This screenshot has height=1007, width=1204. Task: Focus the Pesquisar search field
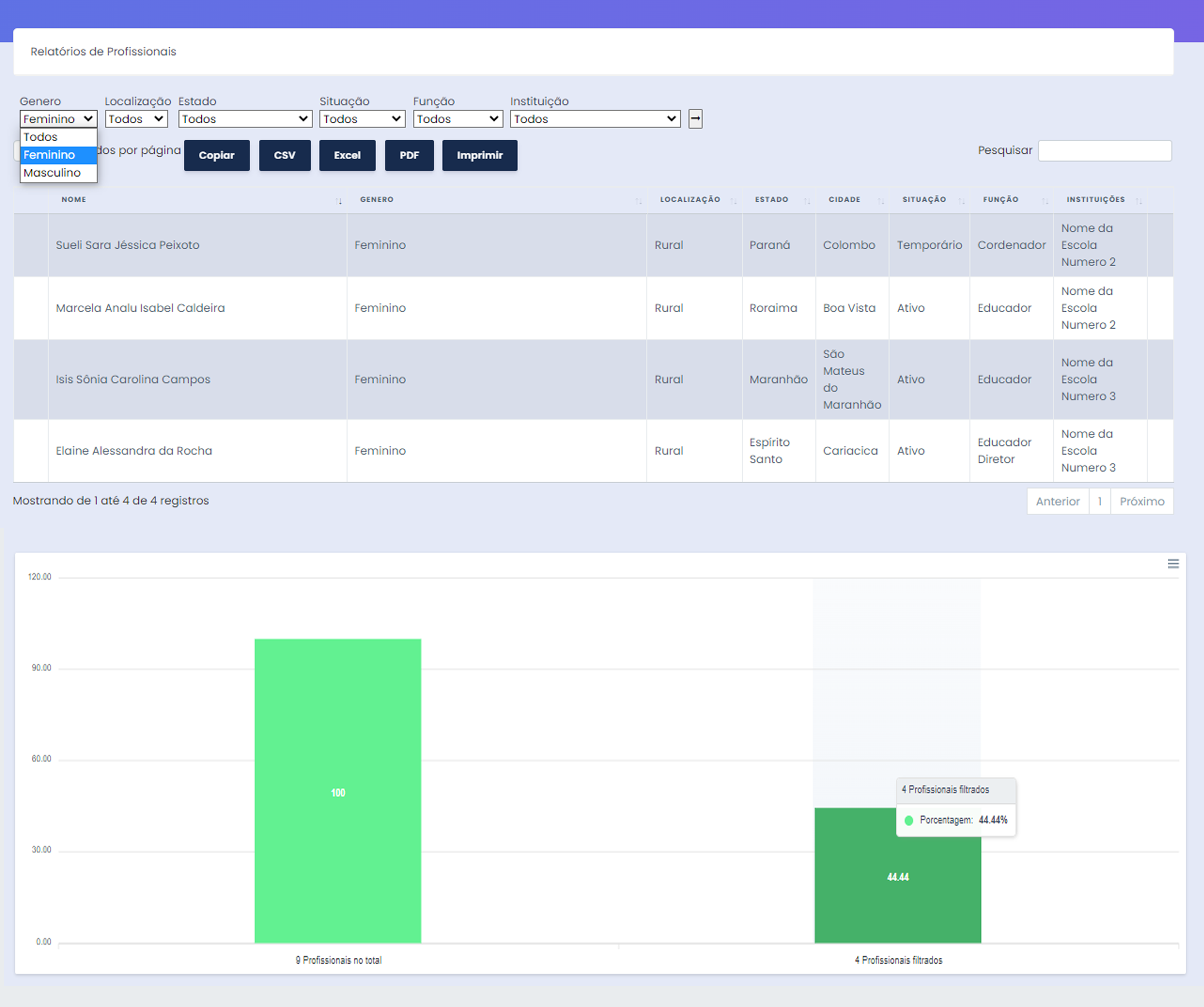tap(1104, 151)
